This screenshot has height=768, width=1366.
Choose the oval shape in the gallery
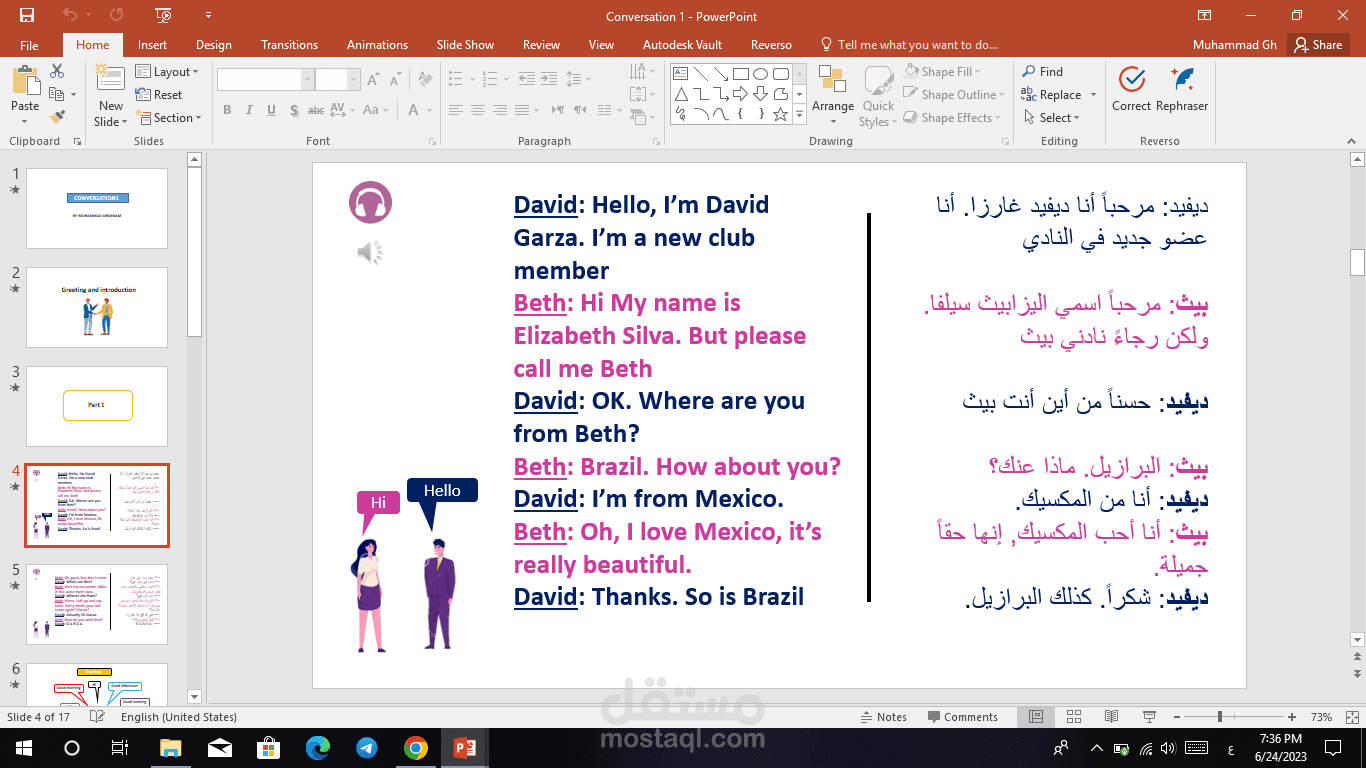(x=761, y=74)
